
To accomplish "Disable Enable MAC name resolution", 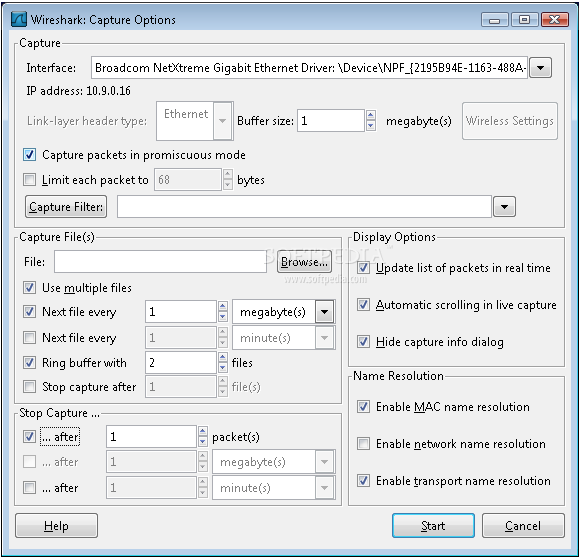I will click(x=363, y=407).
